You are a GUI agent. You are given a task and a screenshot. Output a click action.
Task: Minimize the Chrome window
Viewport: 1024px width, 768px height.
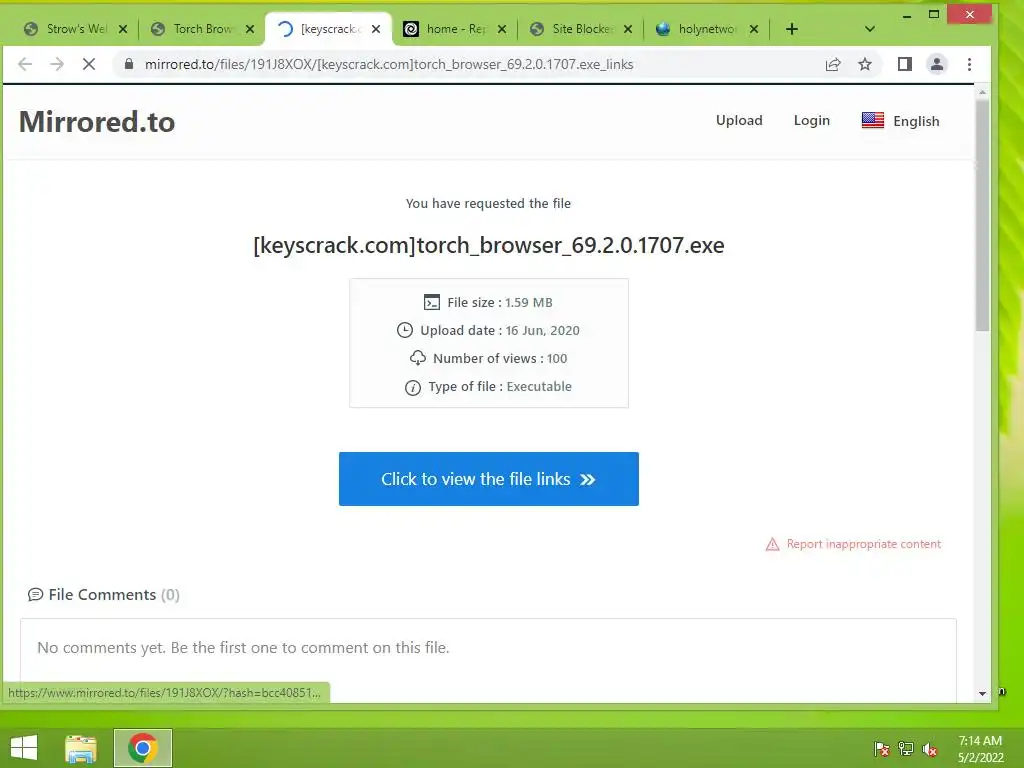click(x=906, y=15)
